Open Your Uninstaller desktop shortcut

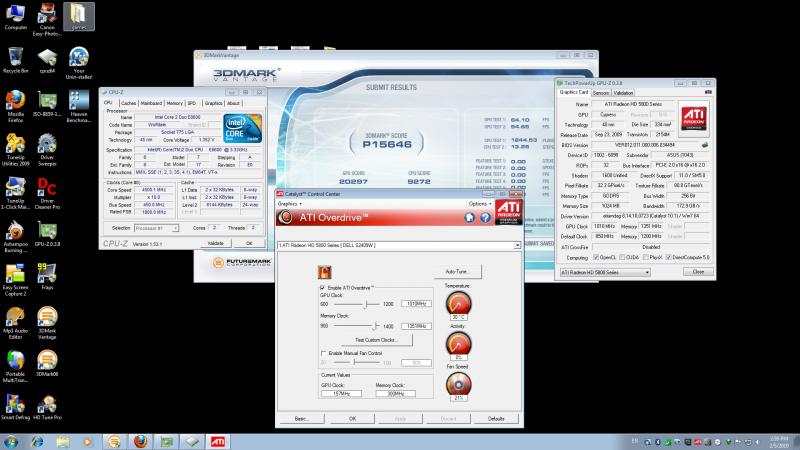click(79, 63)
